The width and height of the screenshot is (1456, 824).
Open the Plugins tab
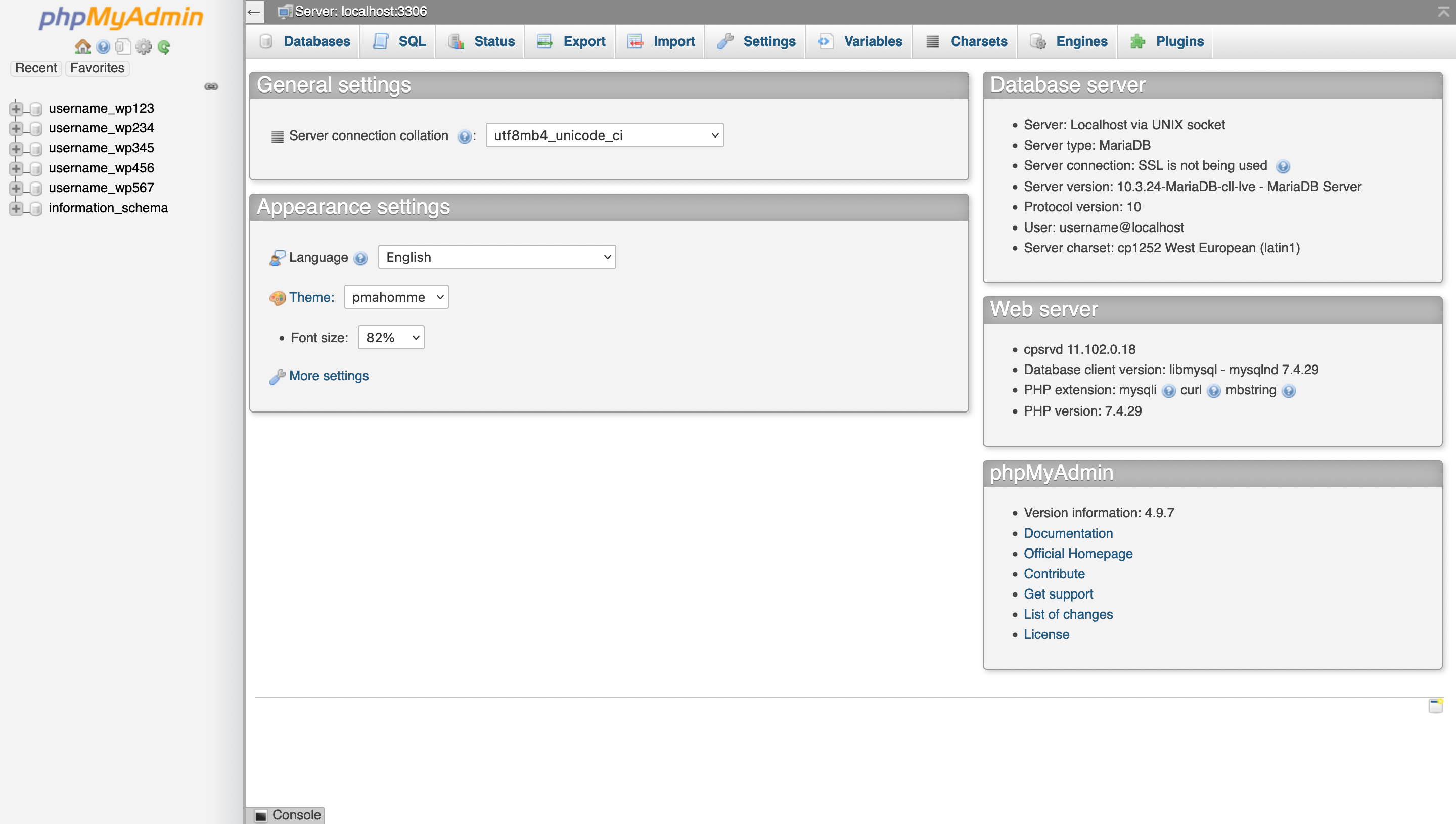(x=1165, y=41)
